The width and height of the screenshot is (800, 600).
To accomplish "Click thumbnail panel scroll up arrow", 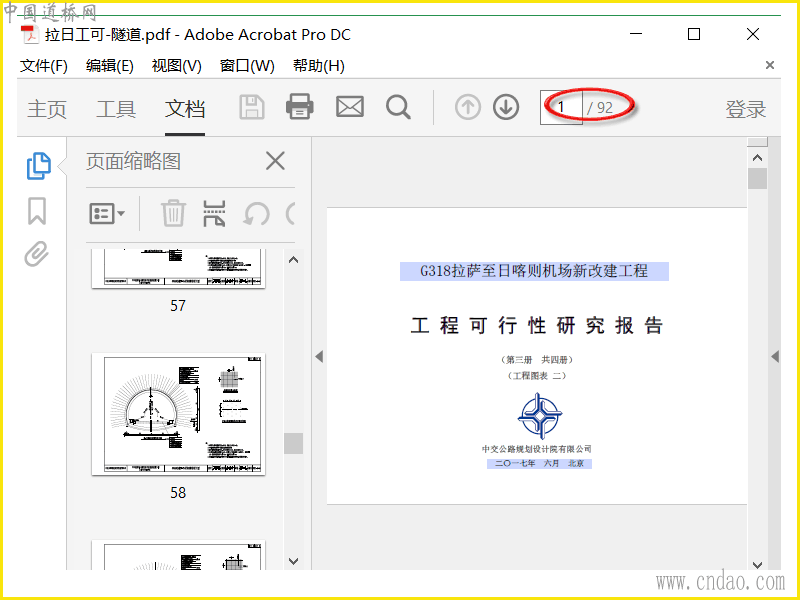I will click(293, 260).
